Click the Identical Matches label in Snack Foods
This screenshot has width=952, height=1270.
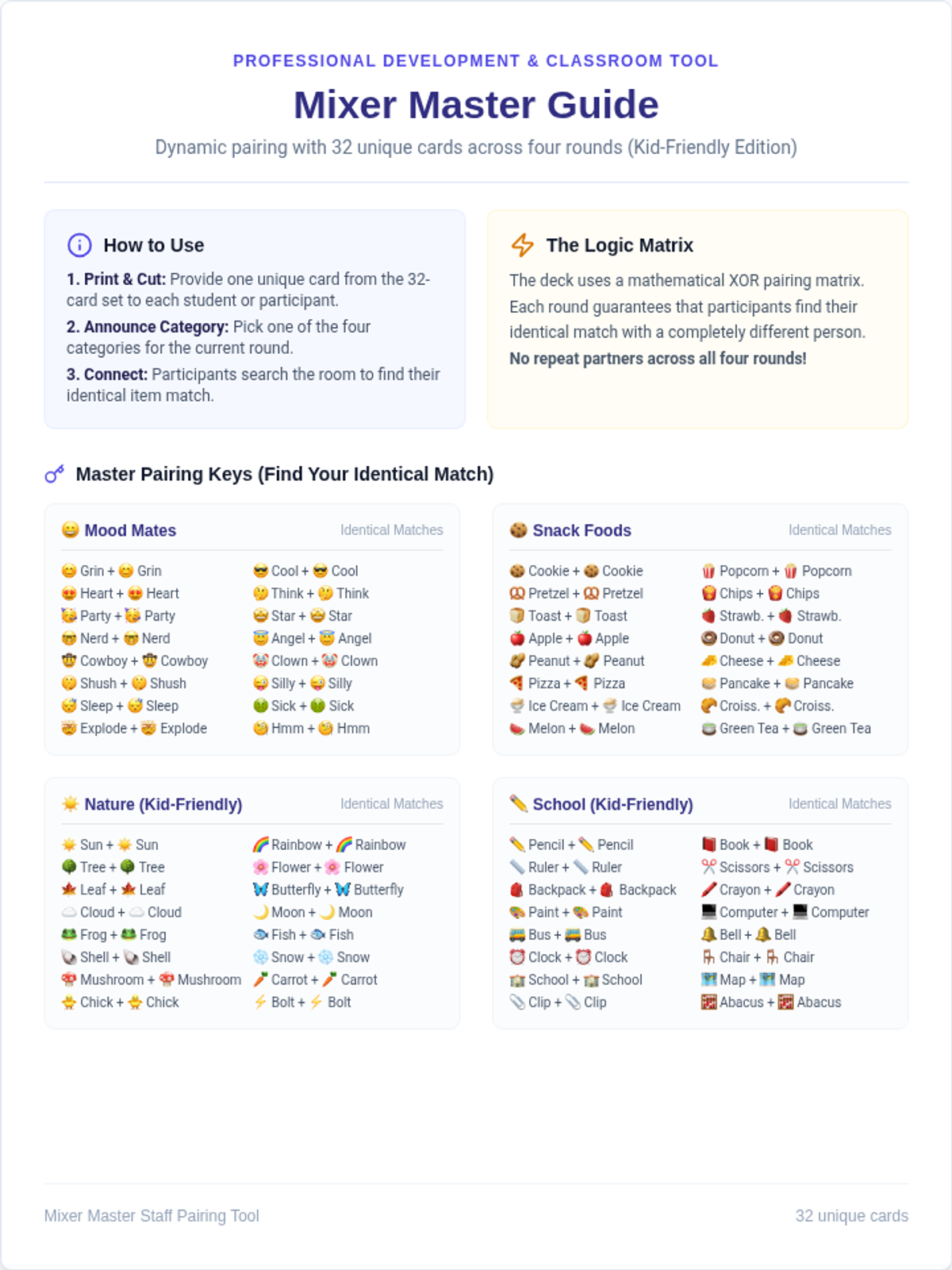840,529
